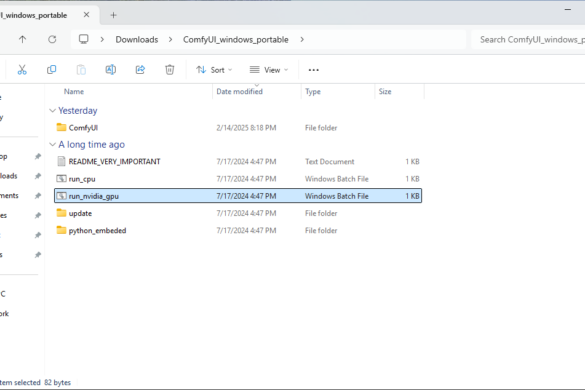This screenshot has width=585, height=390.
Task: Minimize the File Explorer window
Action: coord(568,10)
